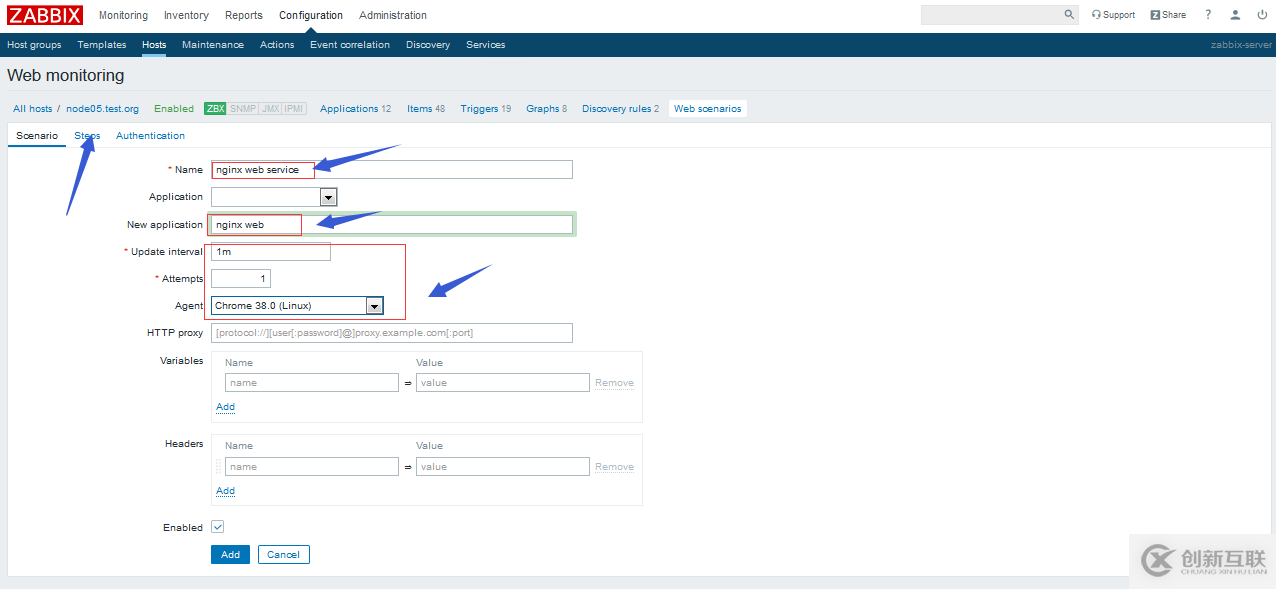Screen dimensions: 1276x589
Task: Open the Configuration menu
Action: 311,15
